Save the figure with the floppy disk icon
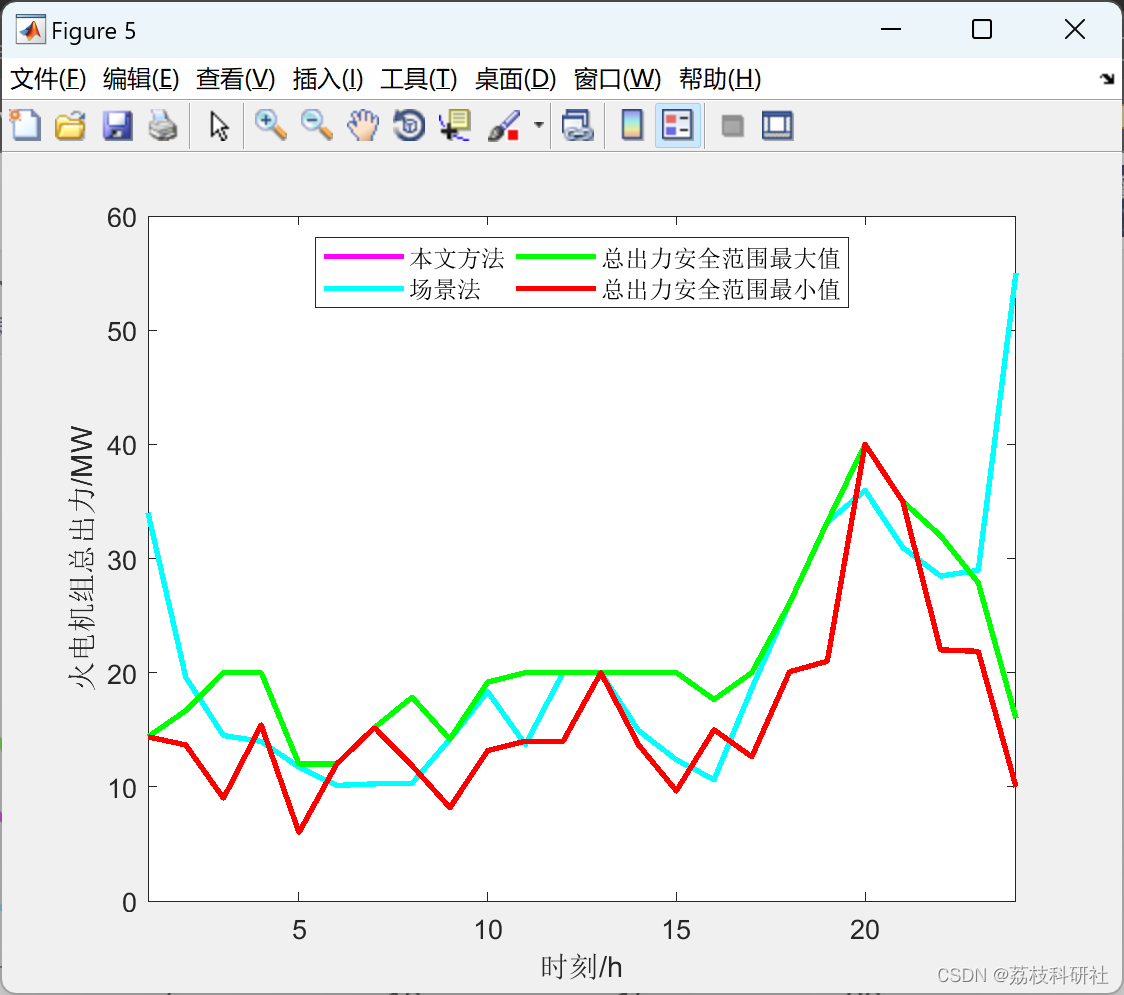This screenshot has width=1124, height=995. (117, 126)
